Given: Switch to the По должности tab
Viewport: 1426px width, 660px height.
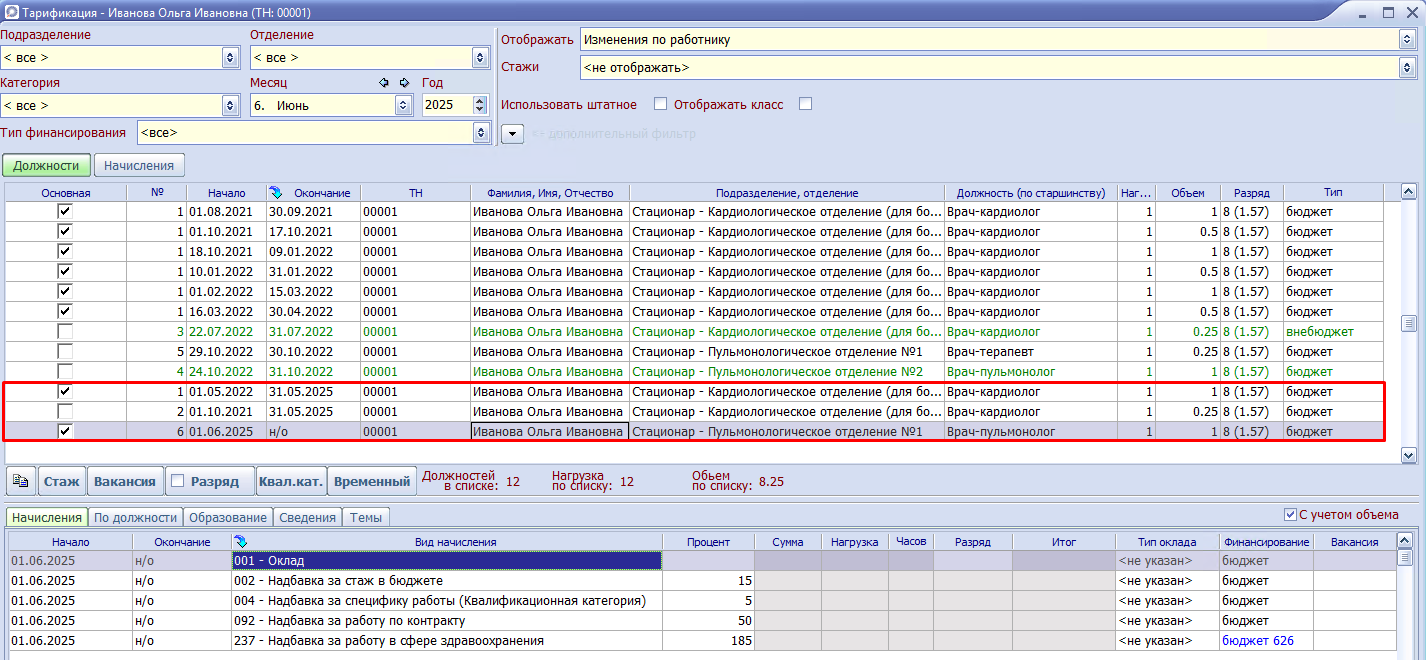Looking at the screenshot, I should [135, 517].
